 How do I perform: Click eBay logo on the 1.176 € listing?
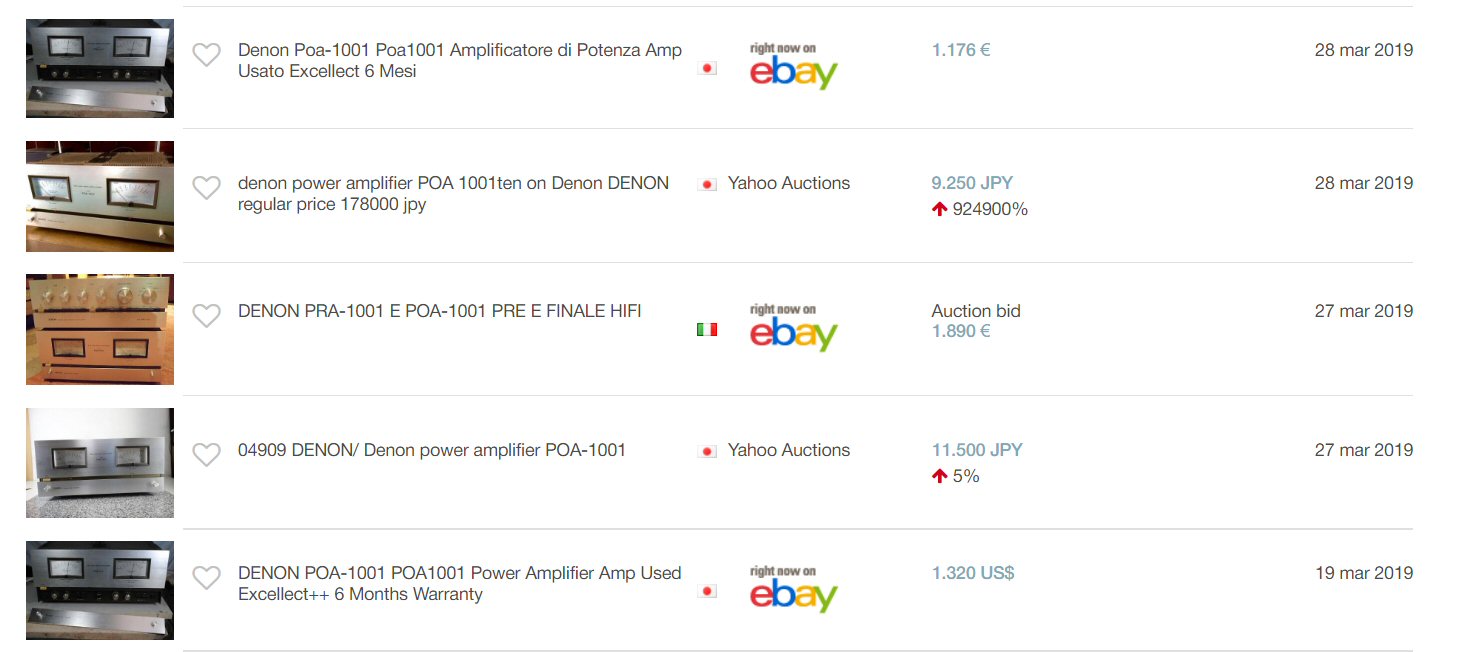[793, 67]
